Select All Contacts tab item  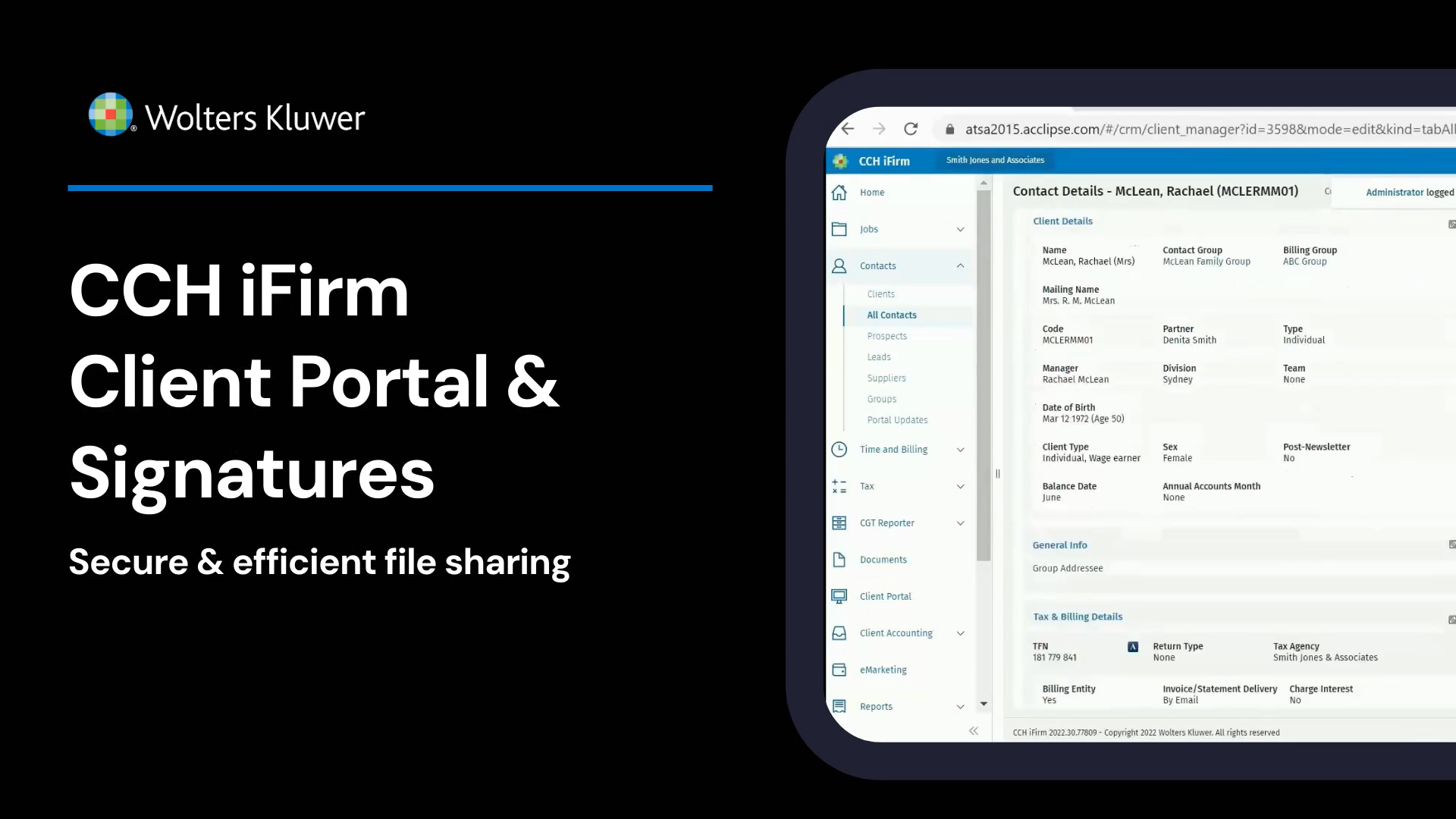[x=891, y=315]
